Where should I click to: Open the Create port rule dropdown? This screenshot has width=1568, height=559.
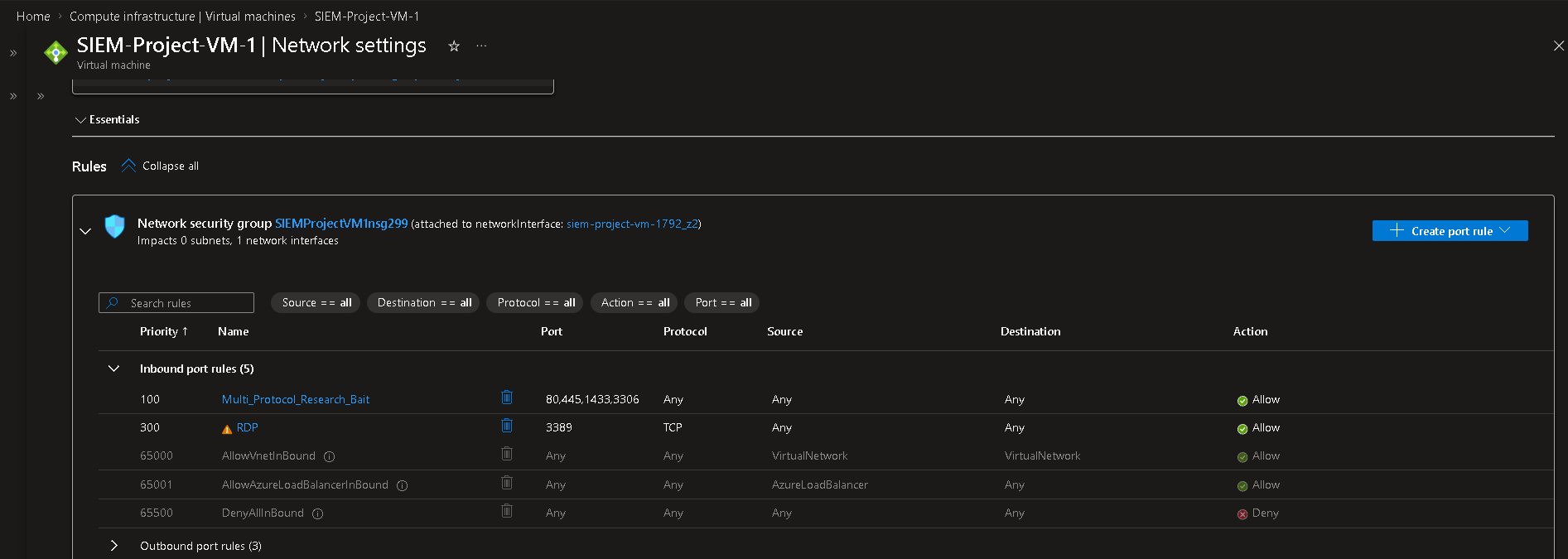[1450, 231]
